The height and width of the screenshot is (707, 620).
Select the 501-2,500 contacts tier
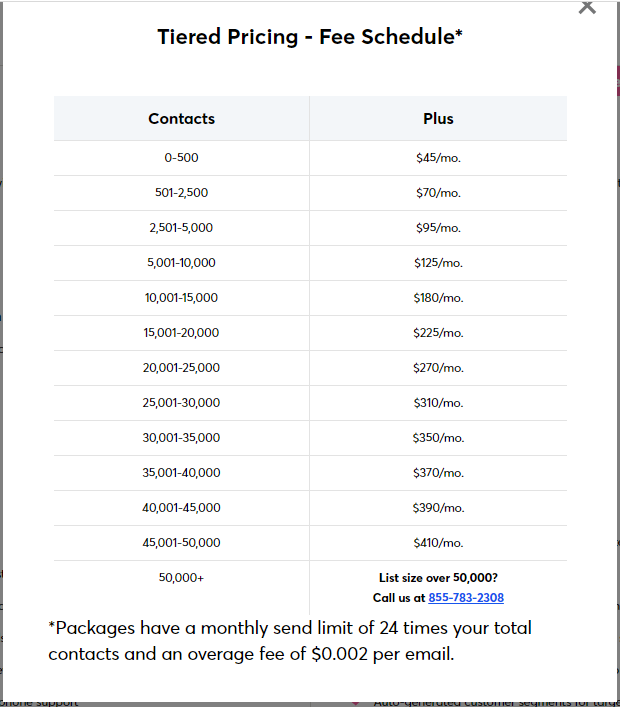click(x=181, y=193)
